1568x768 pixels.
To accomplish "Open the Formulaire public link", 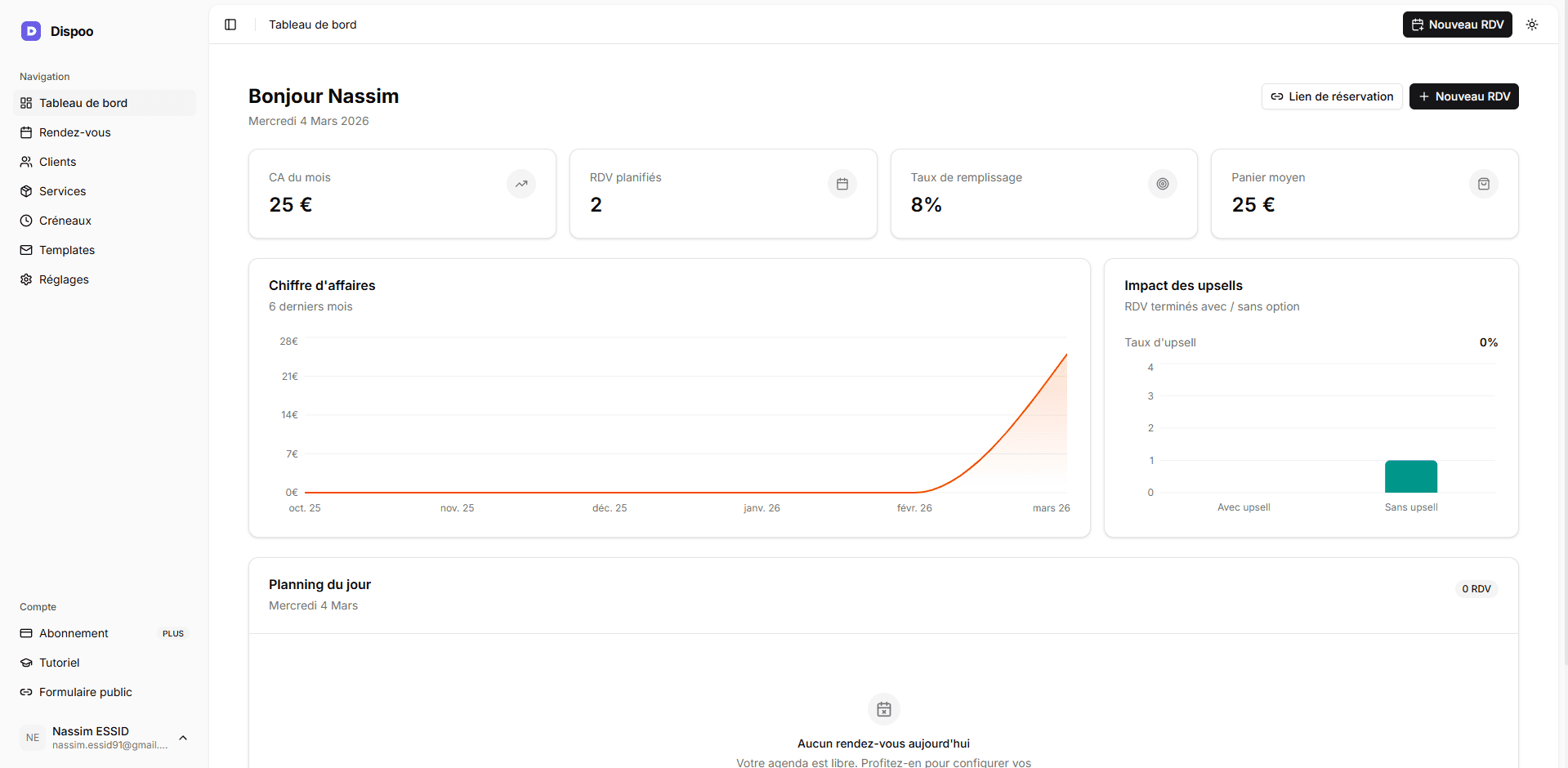I will [86, 692].
